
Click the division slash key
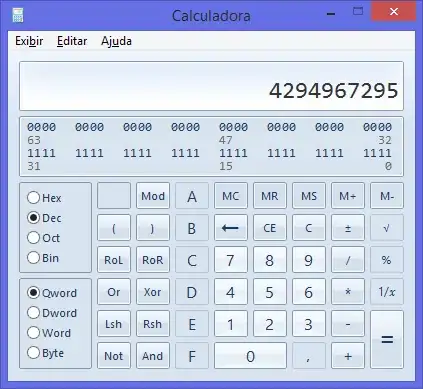pos(348,260)
